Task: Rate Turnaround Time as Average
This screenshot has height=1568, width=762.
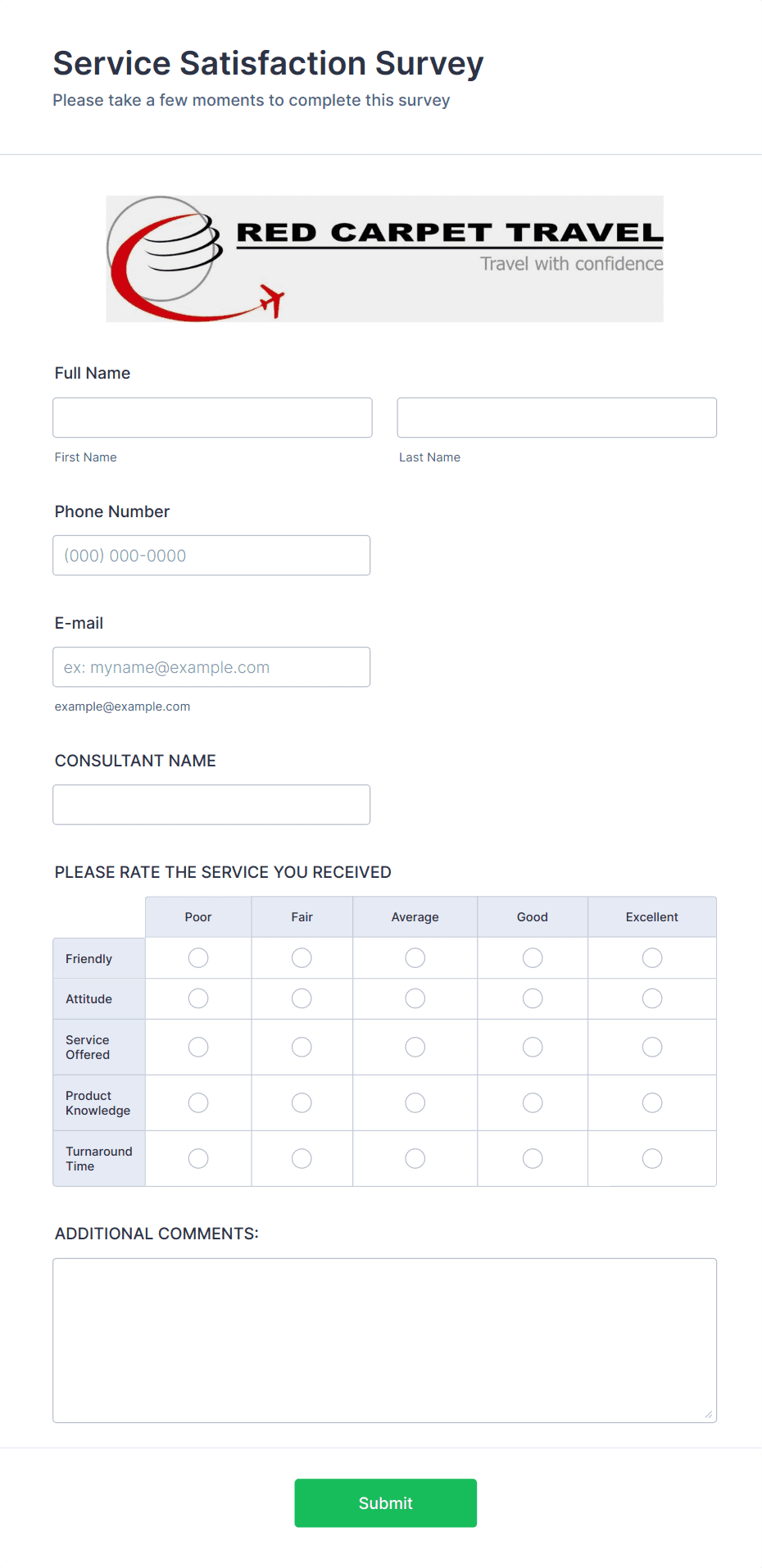Action: [x=415, y=1158]
